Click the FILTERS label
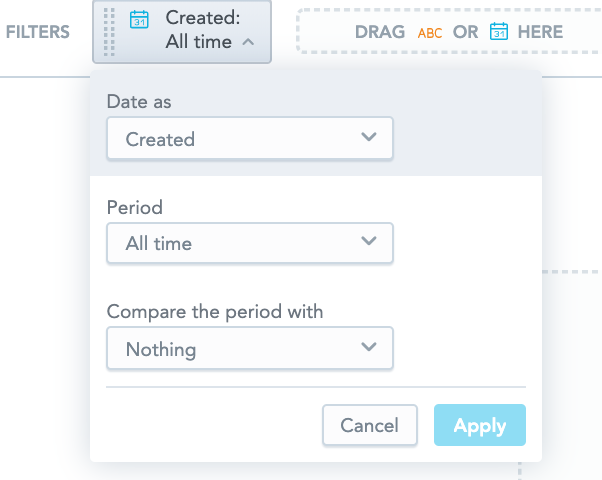The image size is (602, 480). click(38, 32)
